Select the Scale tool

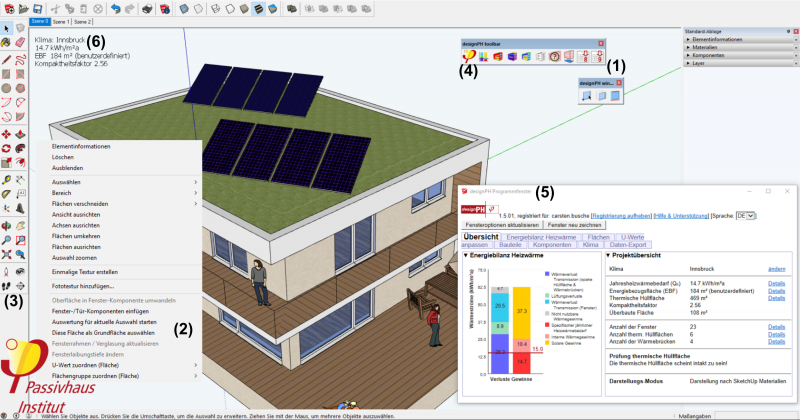point(6,163)
